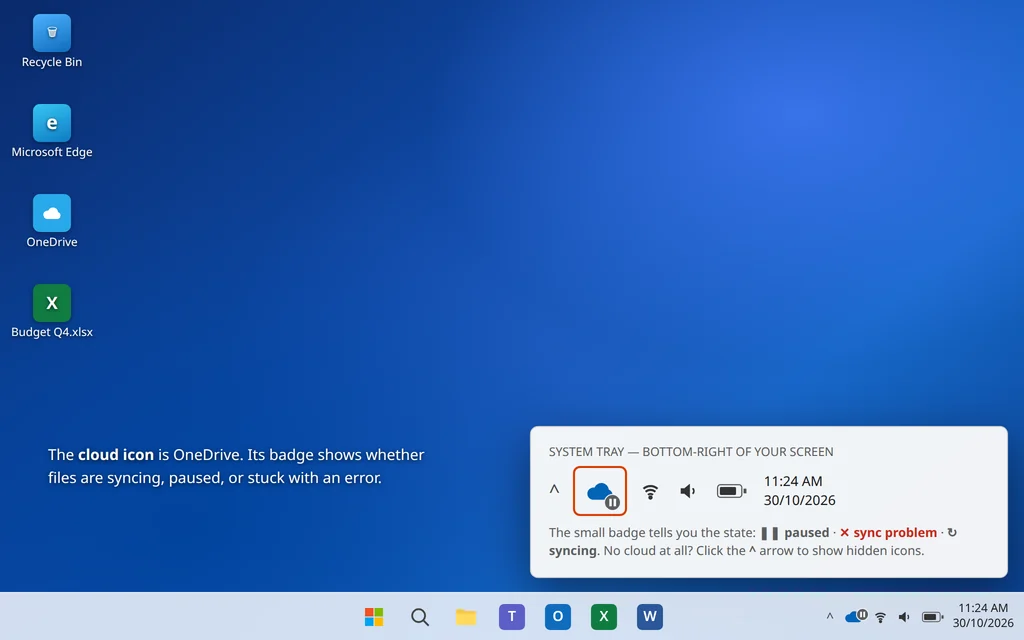Image resolution: width=1024 pixels, height=640 pixels.
Task: Click the callout's 11:24 AM 30/10/2026 time
Action: point(799,490)
